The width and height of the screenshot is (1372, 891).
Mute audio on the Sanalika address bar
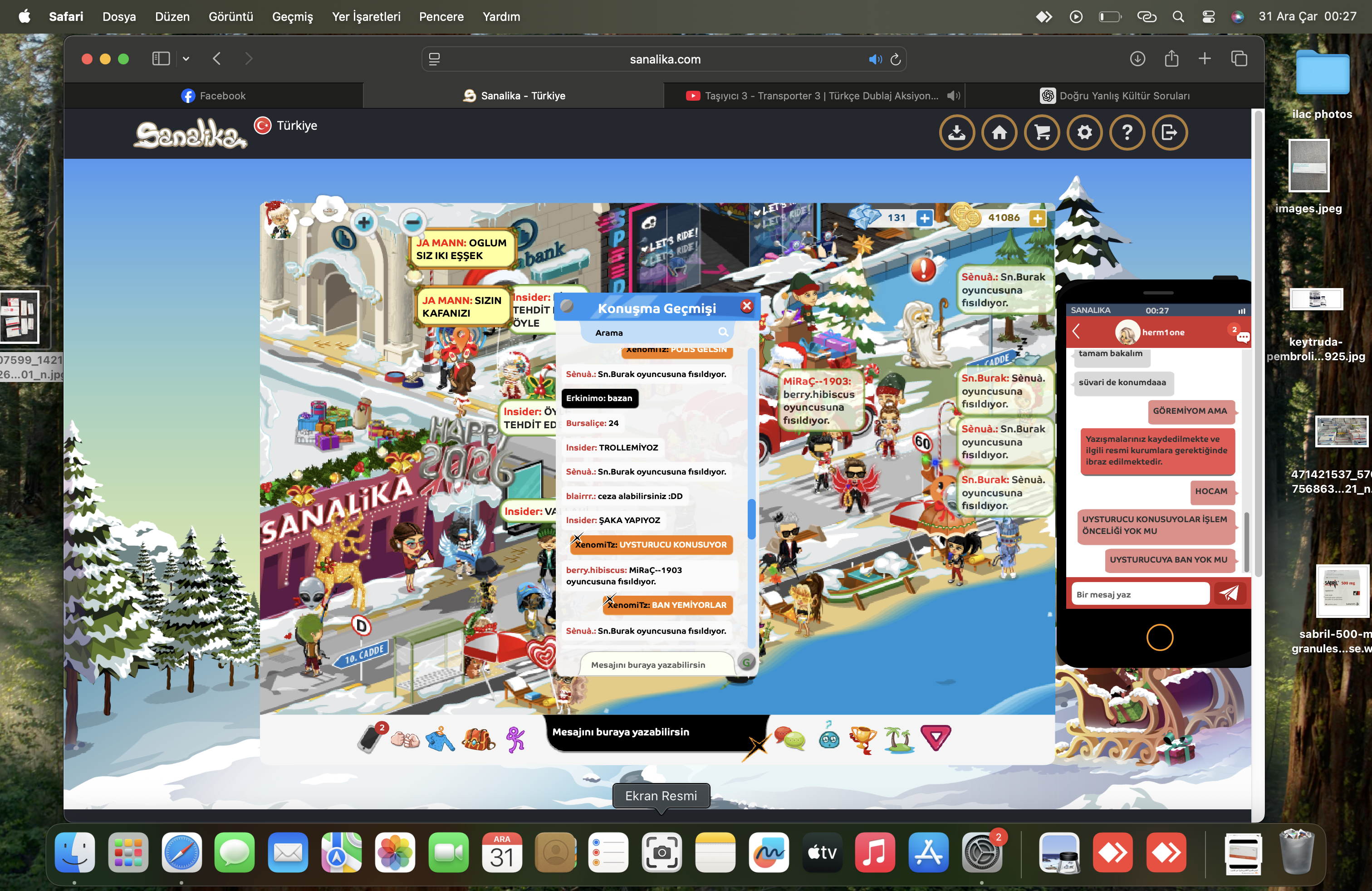click(875, 59)
